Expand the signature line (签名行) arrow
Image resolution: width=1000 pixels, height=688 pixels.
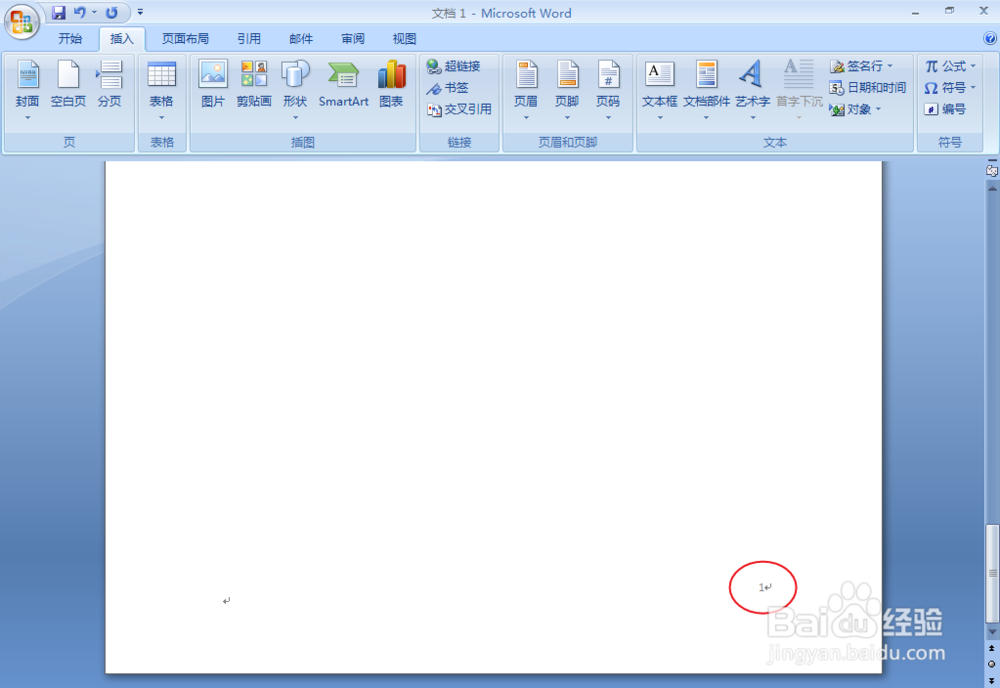890,66
